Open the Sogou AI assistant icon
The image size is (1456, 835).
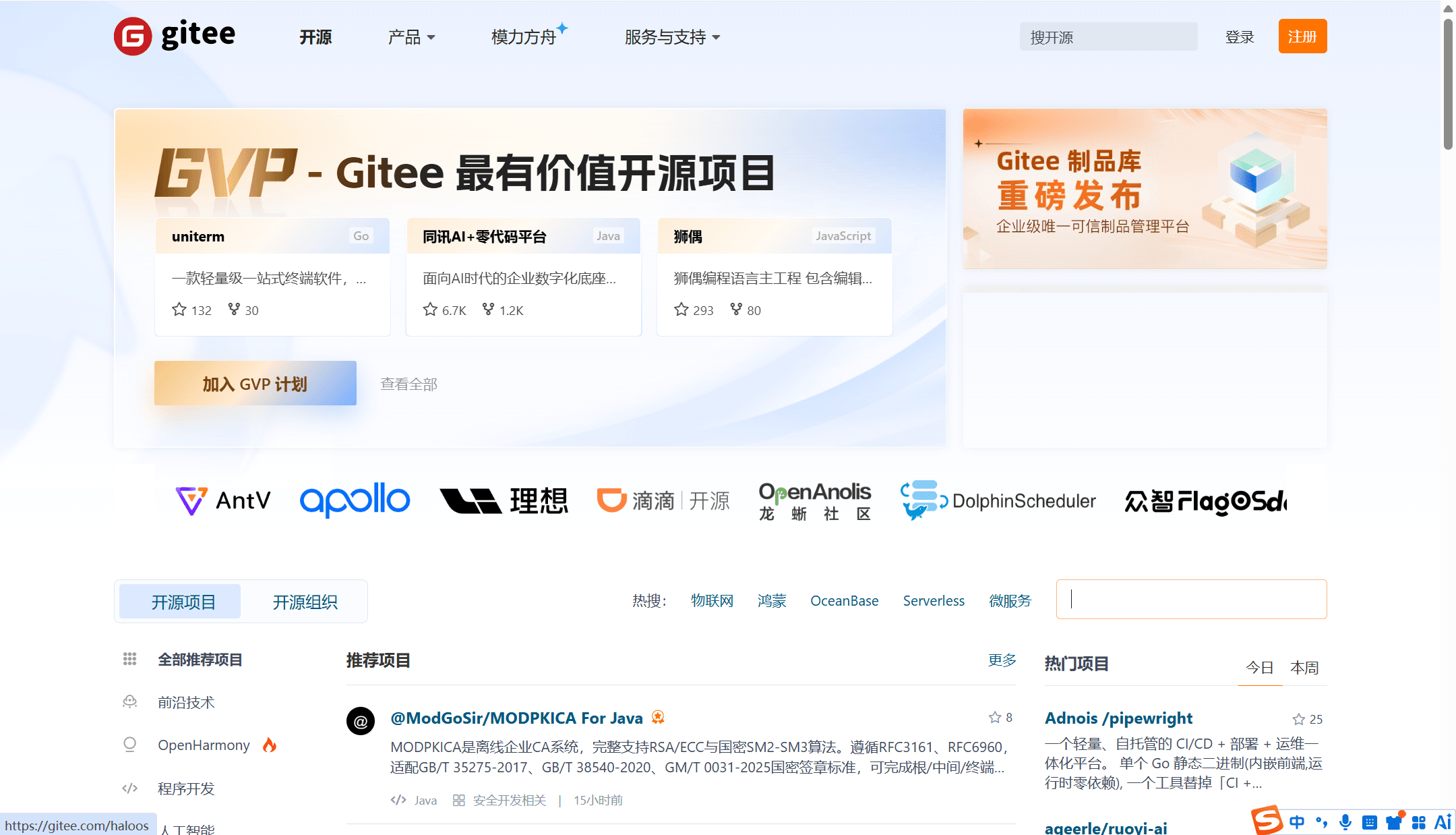(x=1443, y=822)
